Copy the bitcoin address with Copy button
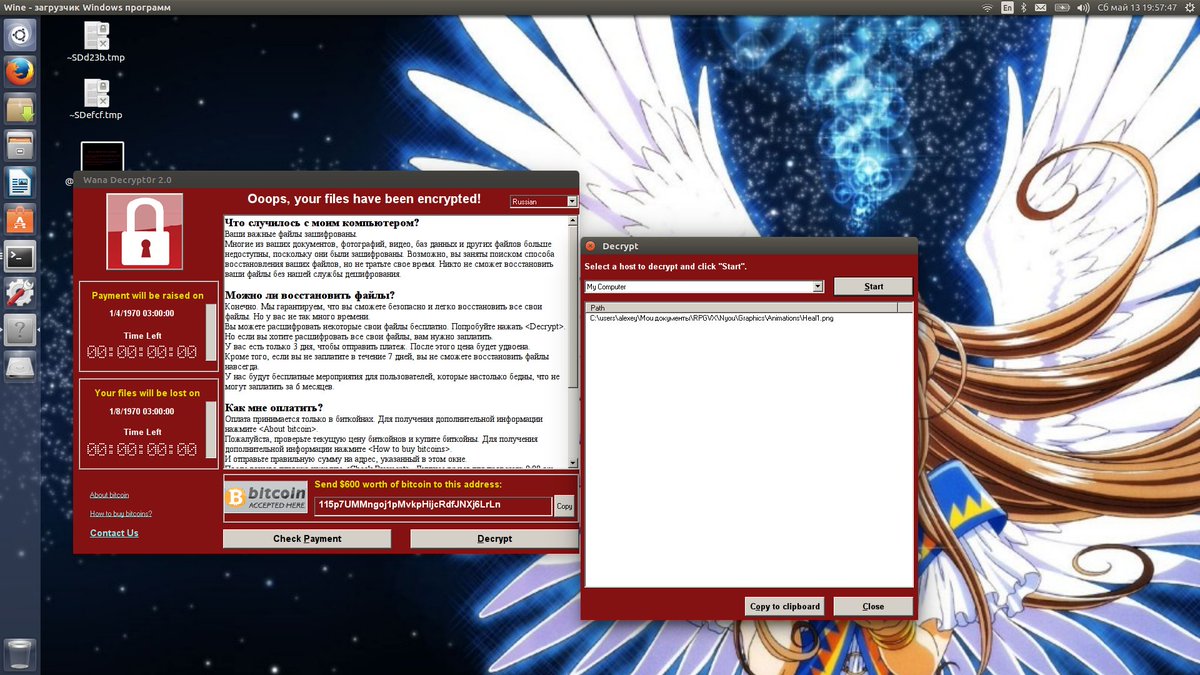1200x675 pixels. [564, 506]
